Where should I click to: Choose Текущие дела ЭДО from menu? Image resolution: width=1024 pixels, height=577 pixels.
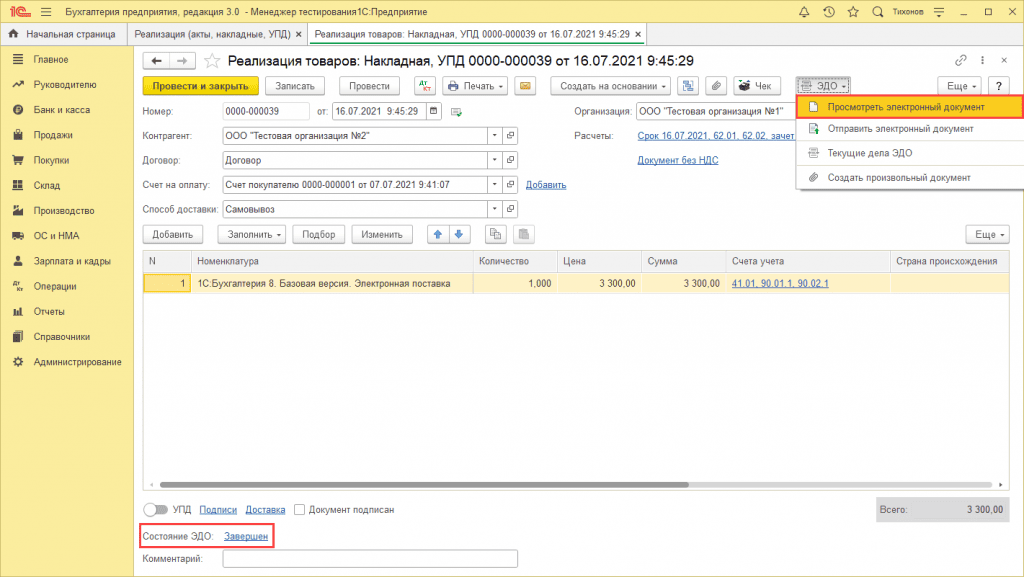869,153
